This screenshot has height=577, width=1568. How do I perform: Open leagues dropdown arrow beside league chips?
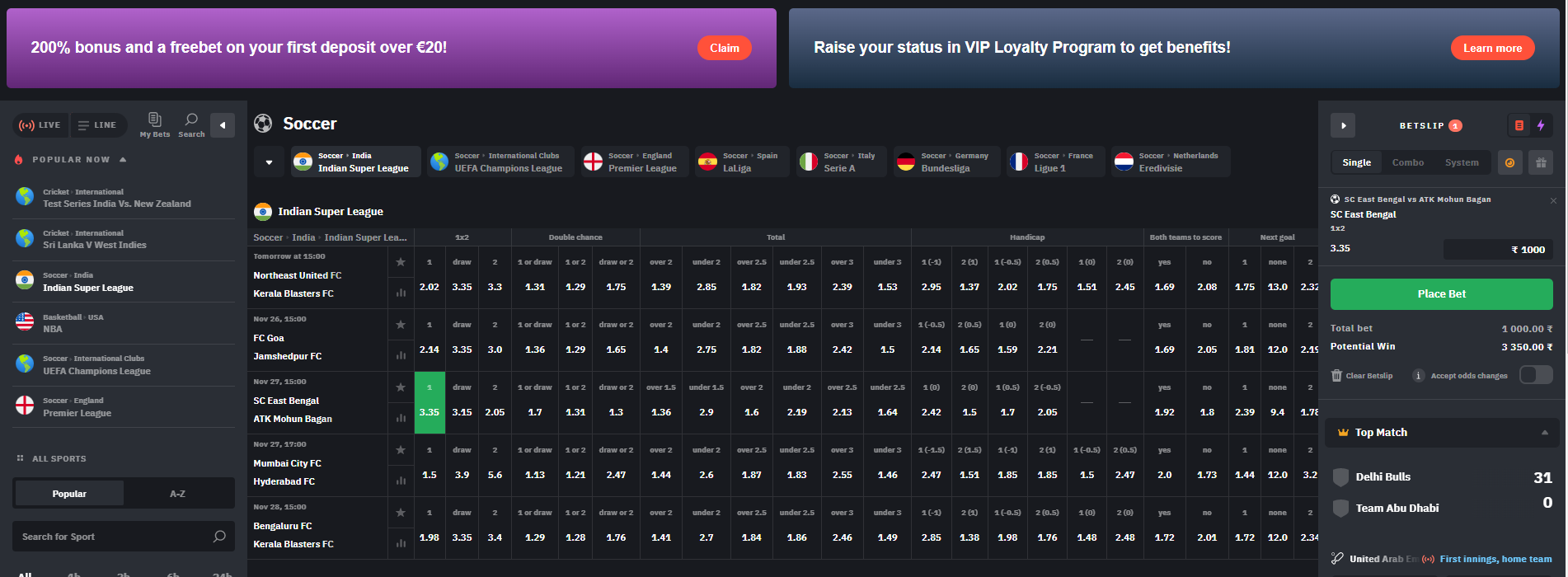[269, 162]
